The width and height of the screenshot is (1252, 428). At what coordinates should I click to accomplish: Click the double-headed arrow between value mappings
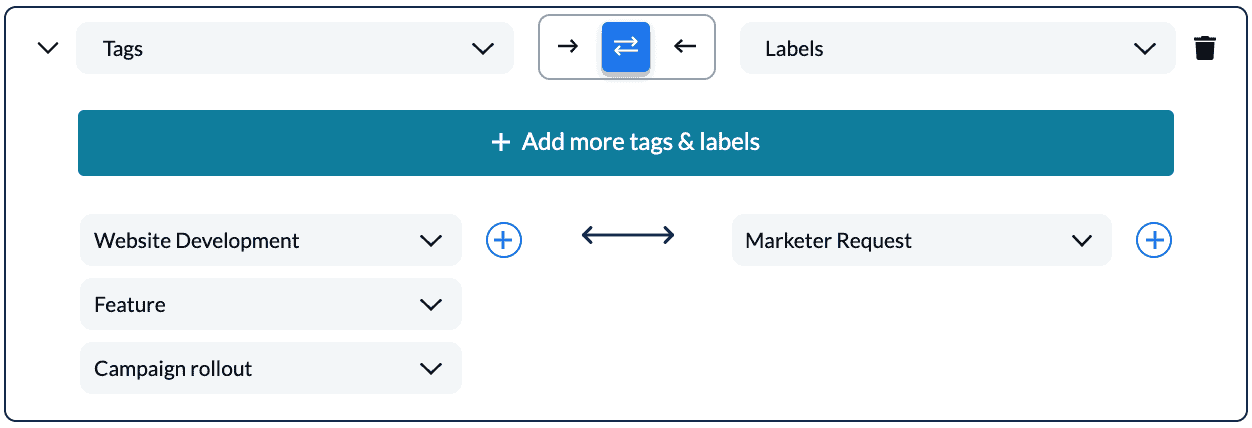pyautogui.click(x=628, y=236)
